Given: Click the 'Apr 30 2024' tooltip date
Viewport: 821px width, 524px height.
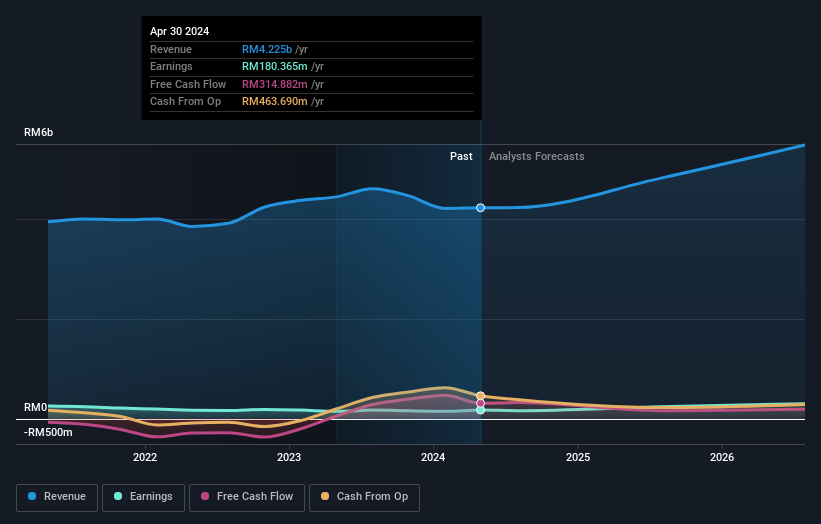Looking at the screenshot, I should pos(180,31).
